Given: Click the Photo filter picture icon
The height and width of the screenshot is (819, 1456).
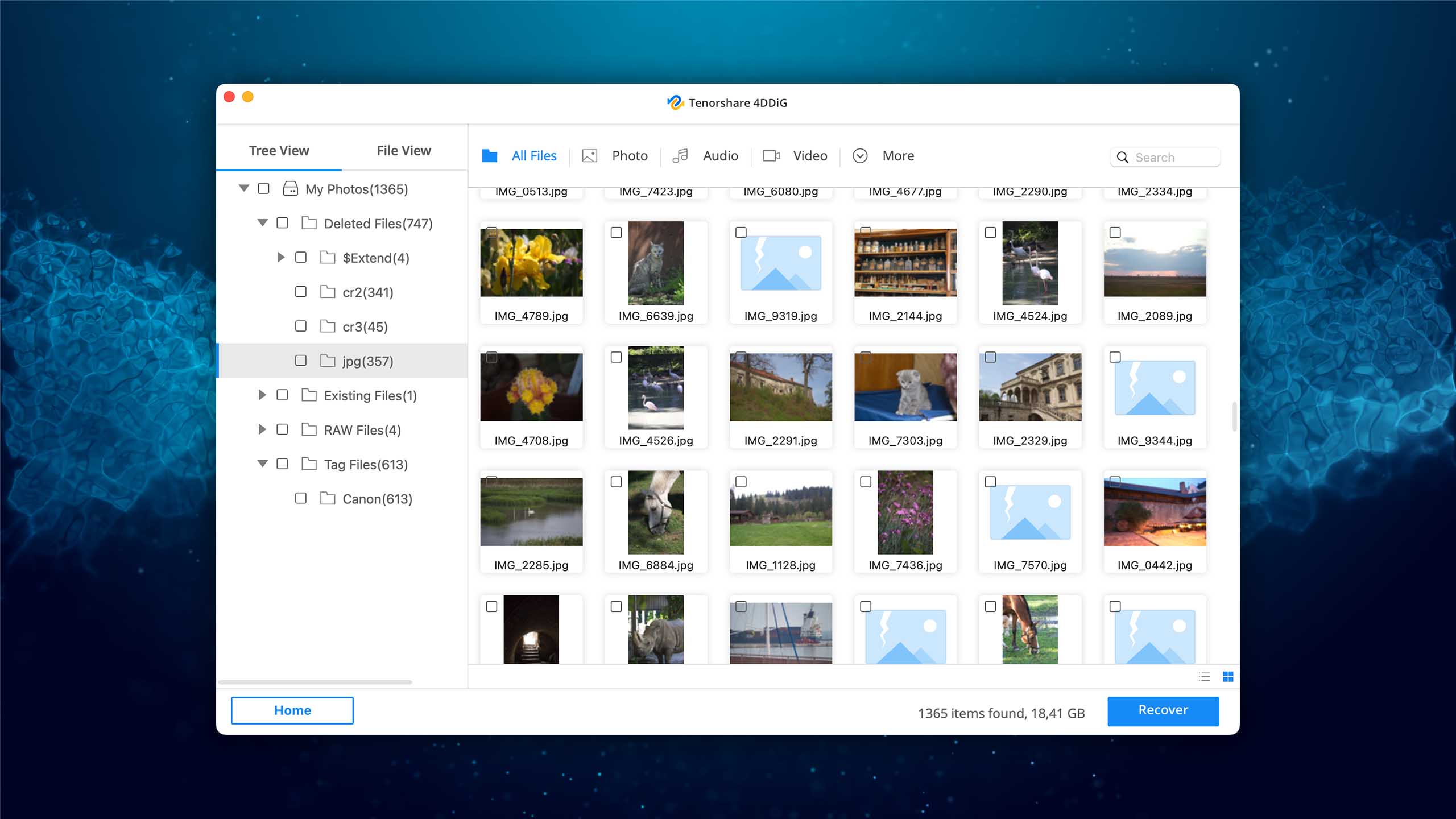Looking at the screenshot, I should pyautogui.click(x=590, y=156).
